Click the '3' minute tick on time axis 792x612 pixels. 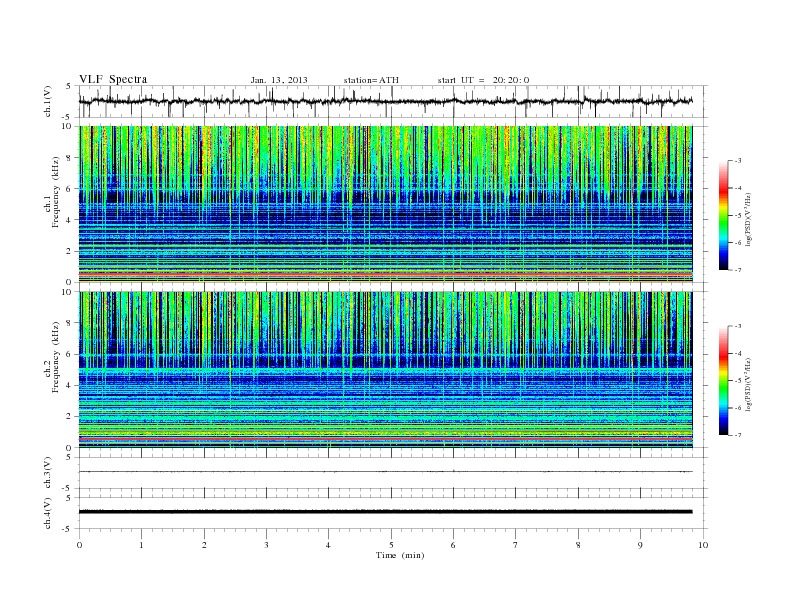click(x=266, y=545)
